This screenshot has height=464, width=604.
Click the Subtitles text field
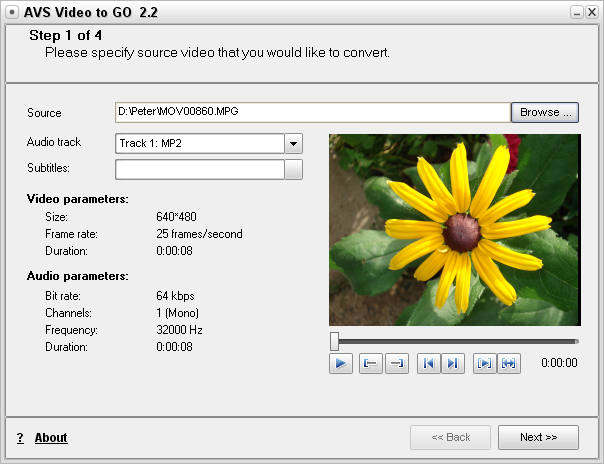pyautogui.click(x=200, y=169)
